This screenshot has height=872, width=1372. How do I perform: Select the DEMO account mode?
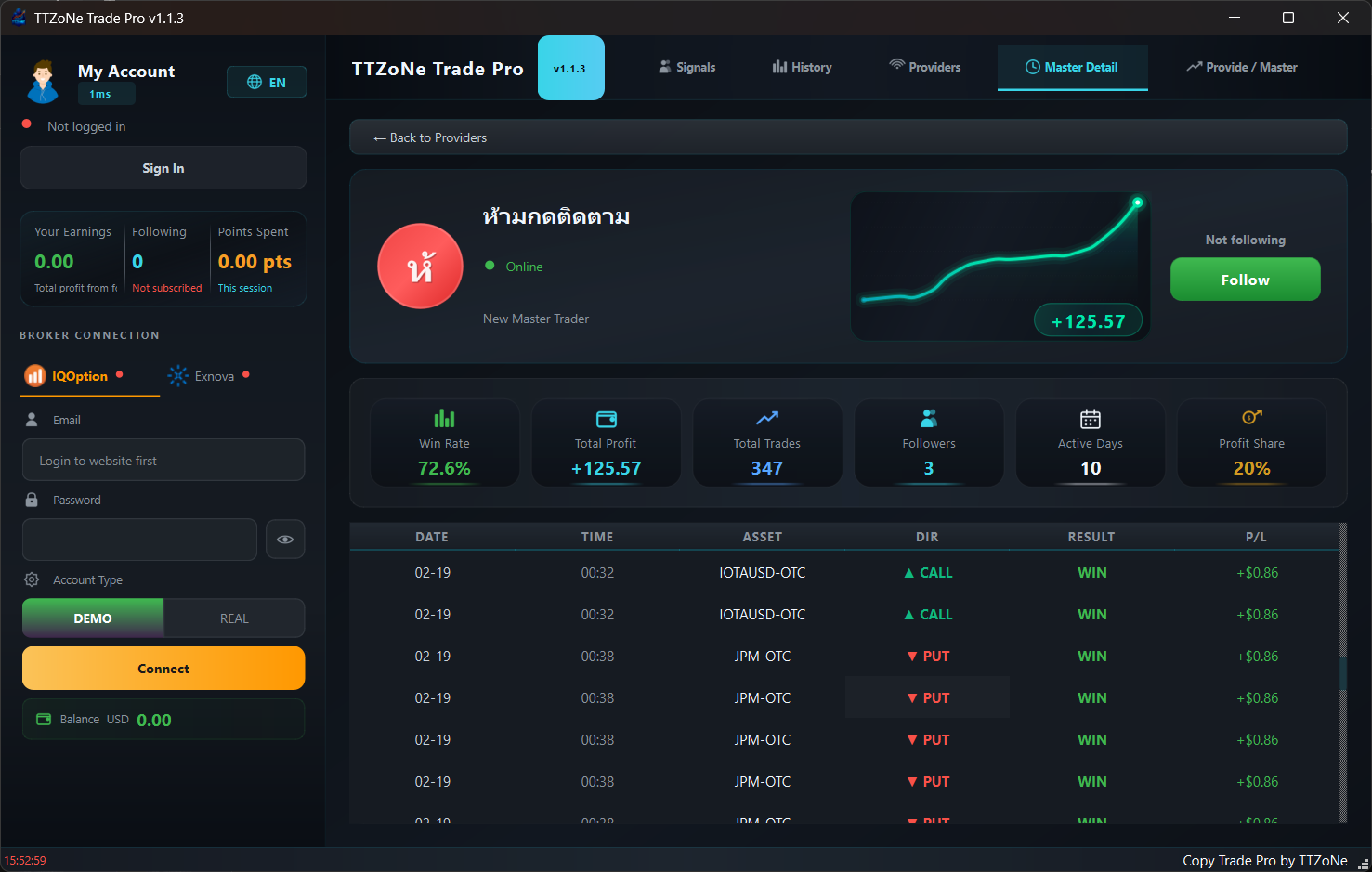click(92, 618)
